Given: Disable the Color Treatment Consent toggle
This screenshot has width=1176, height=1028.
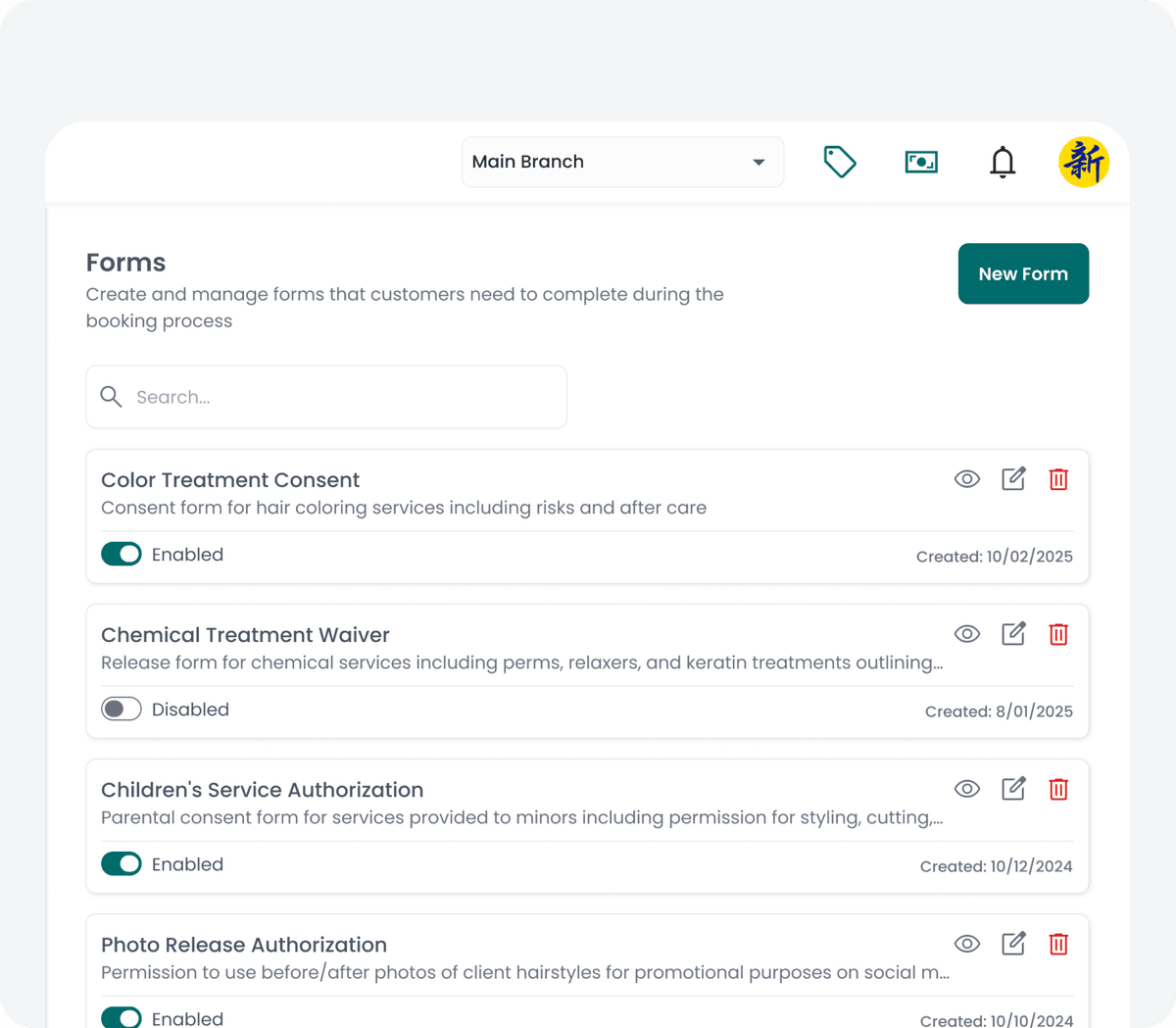Looking at the screenshot, I should (121, 554).
